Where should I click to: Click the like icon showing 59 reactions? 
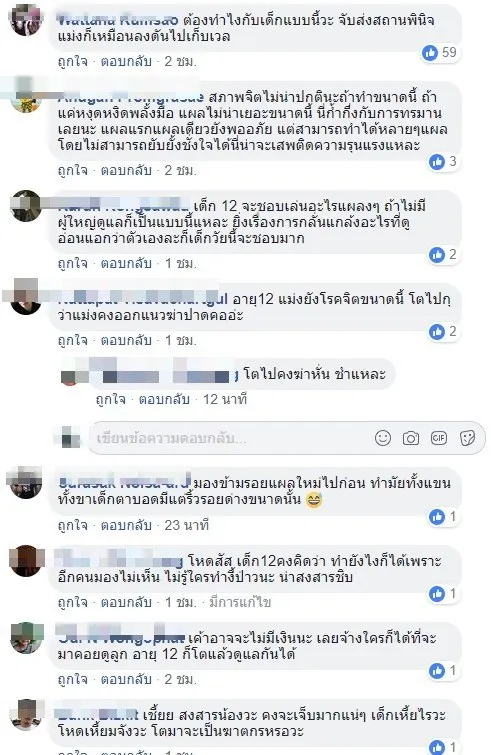point(430,52)
